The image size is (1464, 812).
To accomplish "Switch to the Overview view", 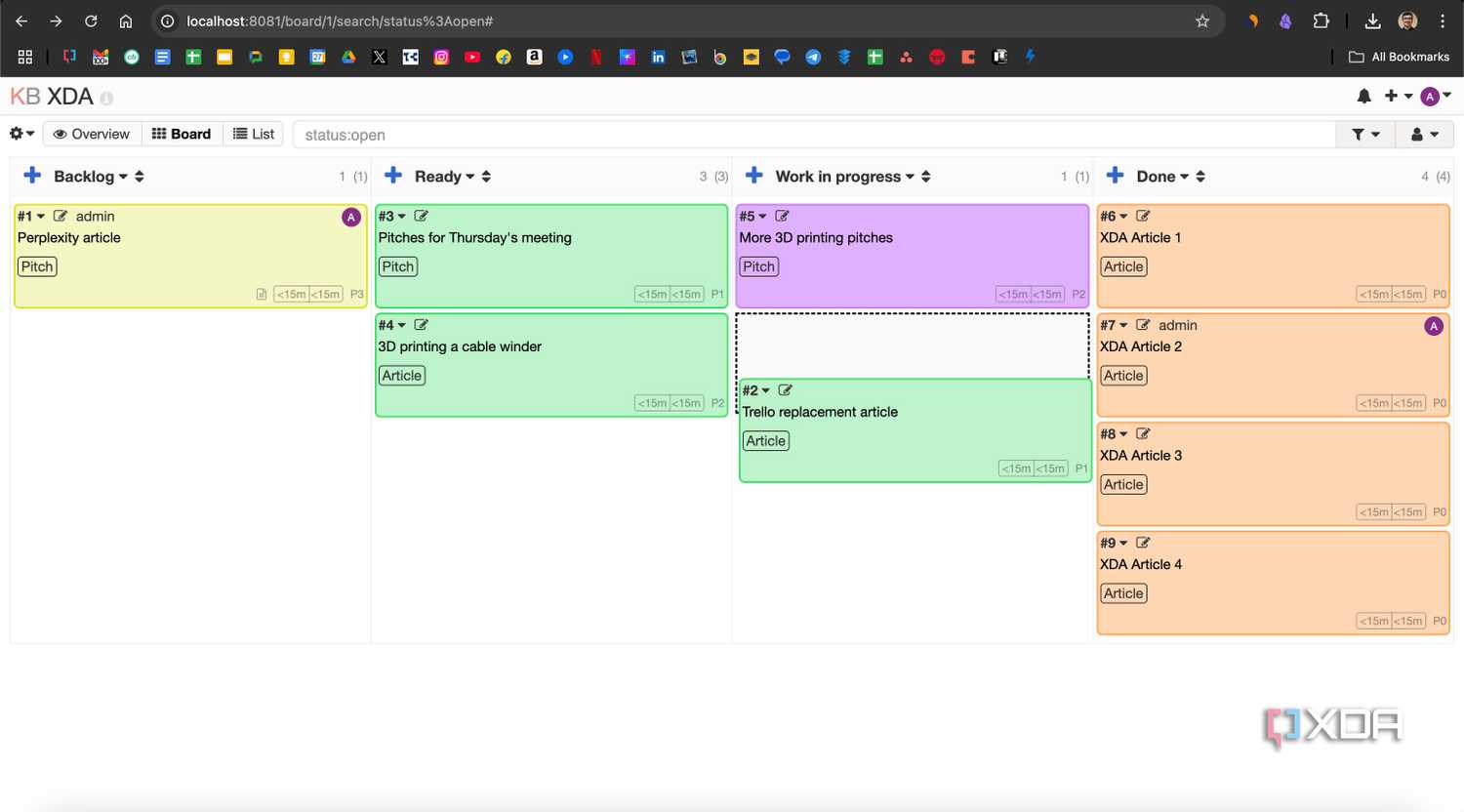I will pos(92,134).
